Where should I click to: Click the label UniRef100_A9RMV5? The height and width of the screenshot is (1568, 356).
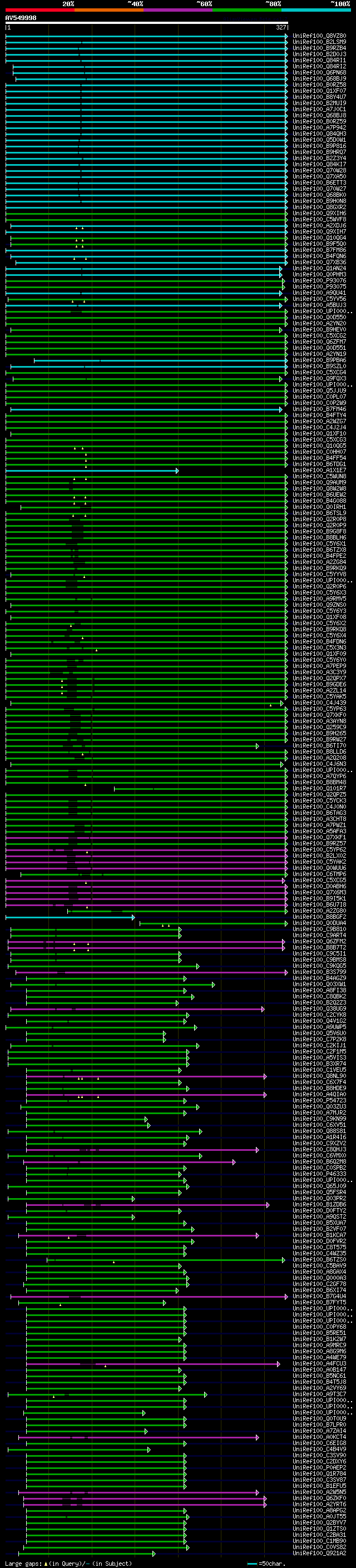coord(319,598)
